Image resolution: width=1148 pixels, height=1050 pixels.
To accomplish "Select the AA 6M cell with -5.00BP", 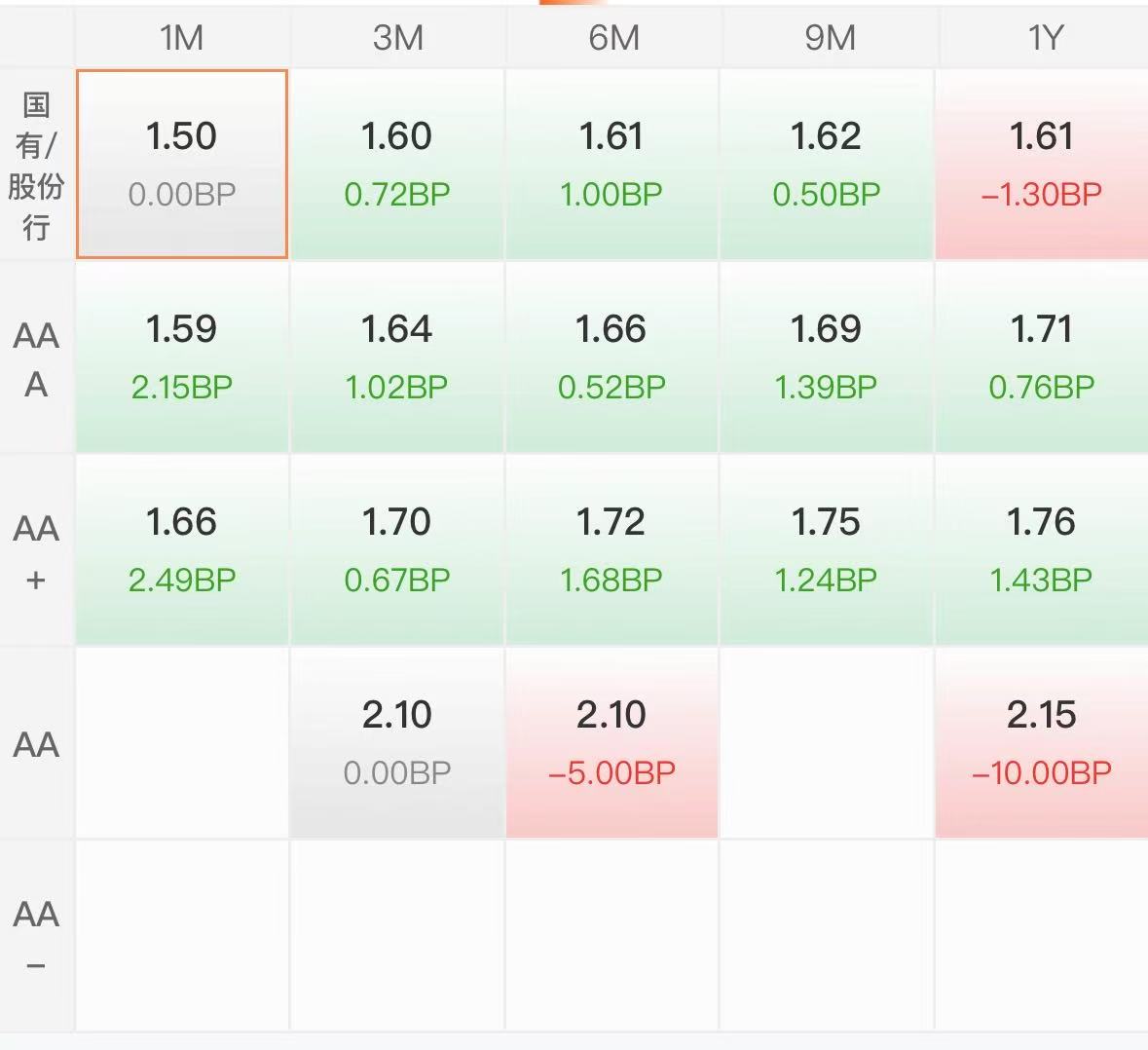I will 611,742.
